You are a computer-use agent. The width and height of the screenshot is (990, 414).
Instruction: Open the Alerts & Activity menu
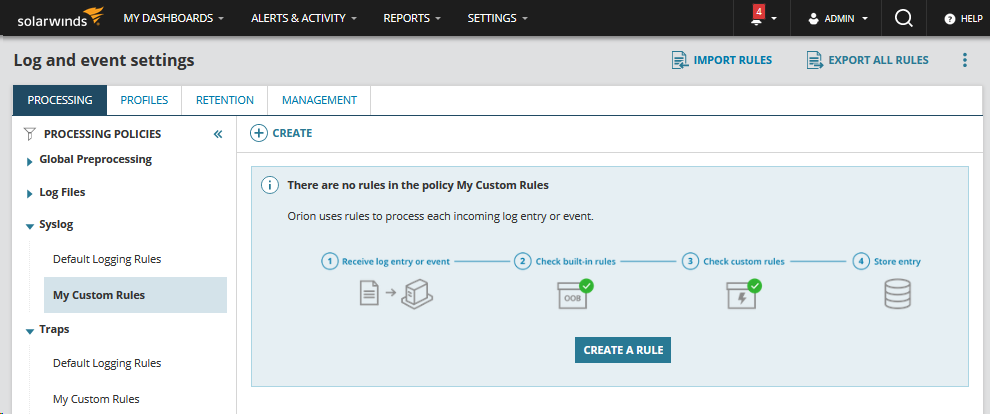coord(304,18)
